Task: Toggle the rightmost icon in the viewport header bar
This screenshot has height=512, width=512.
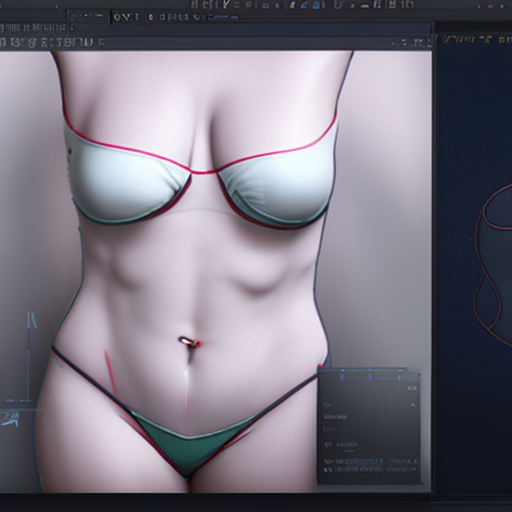Action: point(428,43)
